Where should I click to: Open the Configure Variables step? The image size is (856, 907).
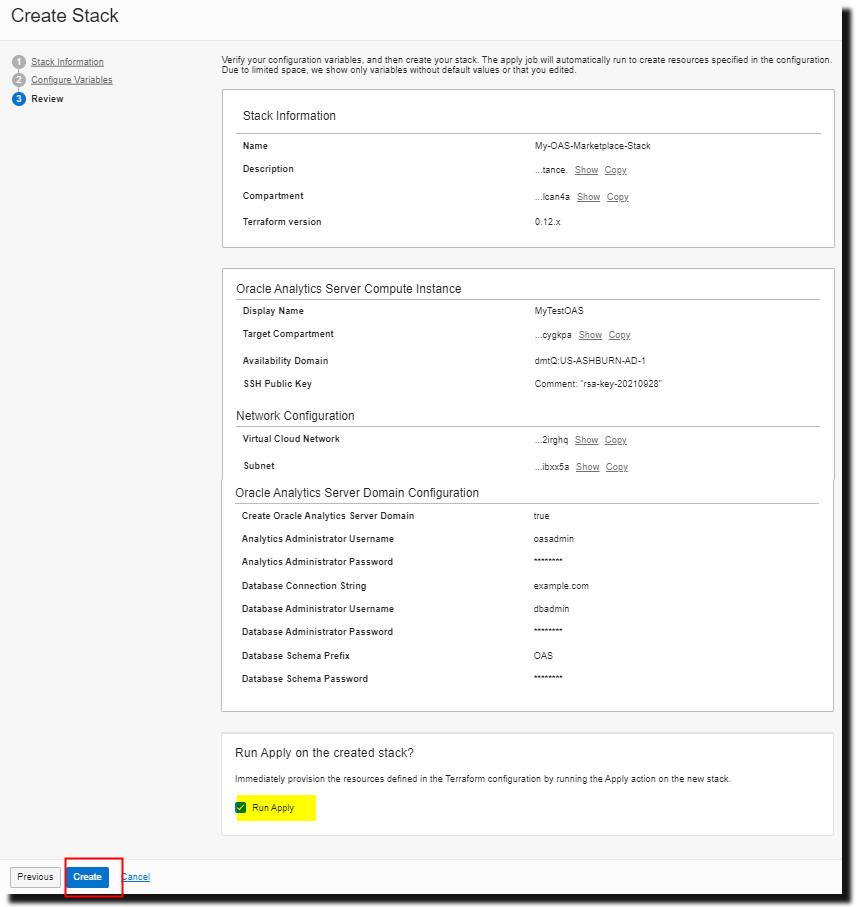pos(72,80)
